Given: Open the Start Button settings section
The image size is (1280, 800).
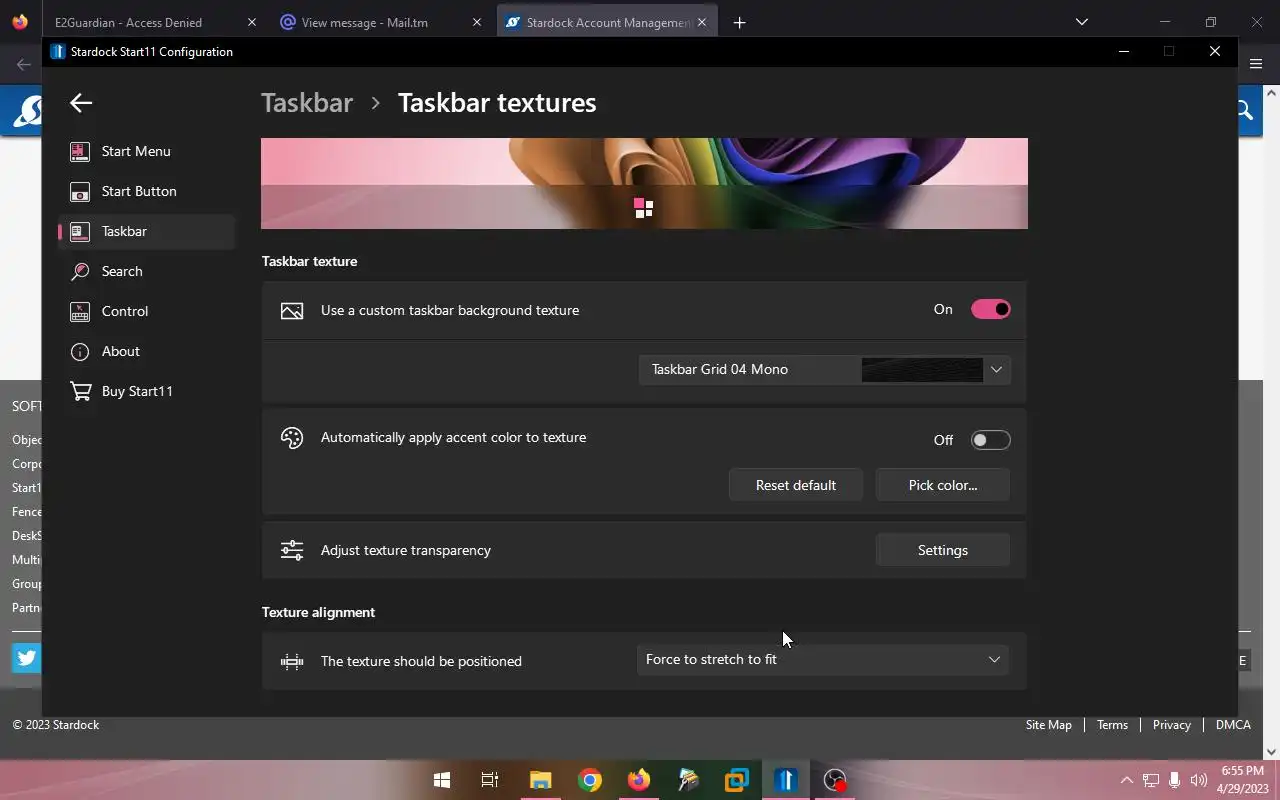Looking at the screenshot, I should pyautogui.click(x=147, y=191).
